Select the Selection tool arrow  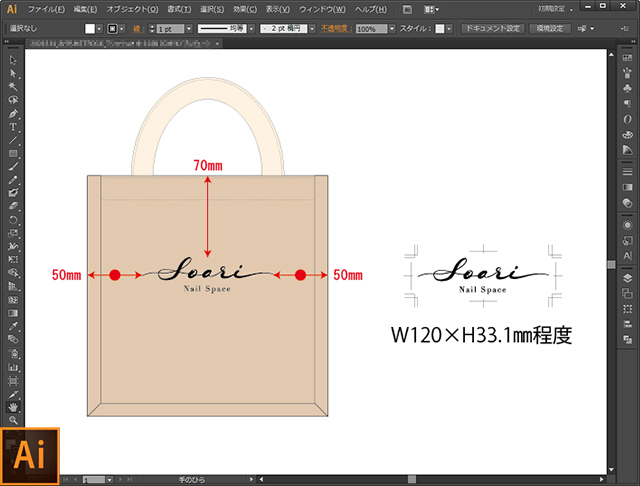click(x=13, y=61)
